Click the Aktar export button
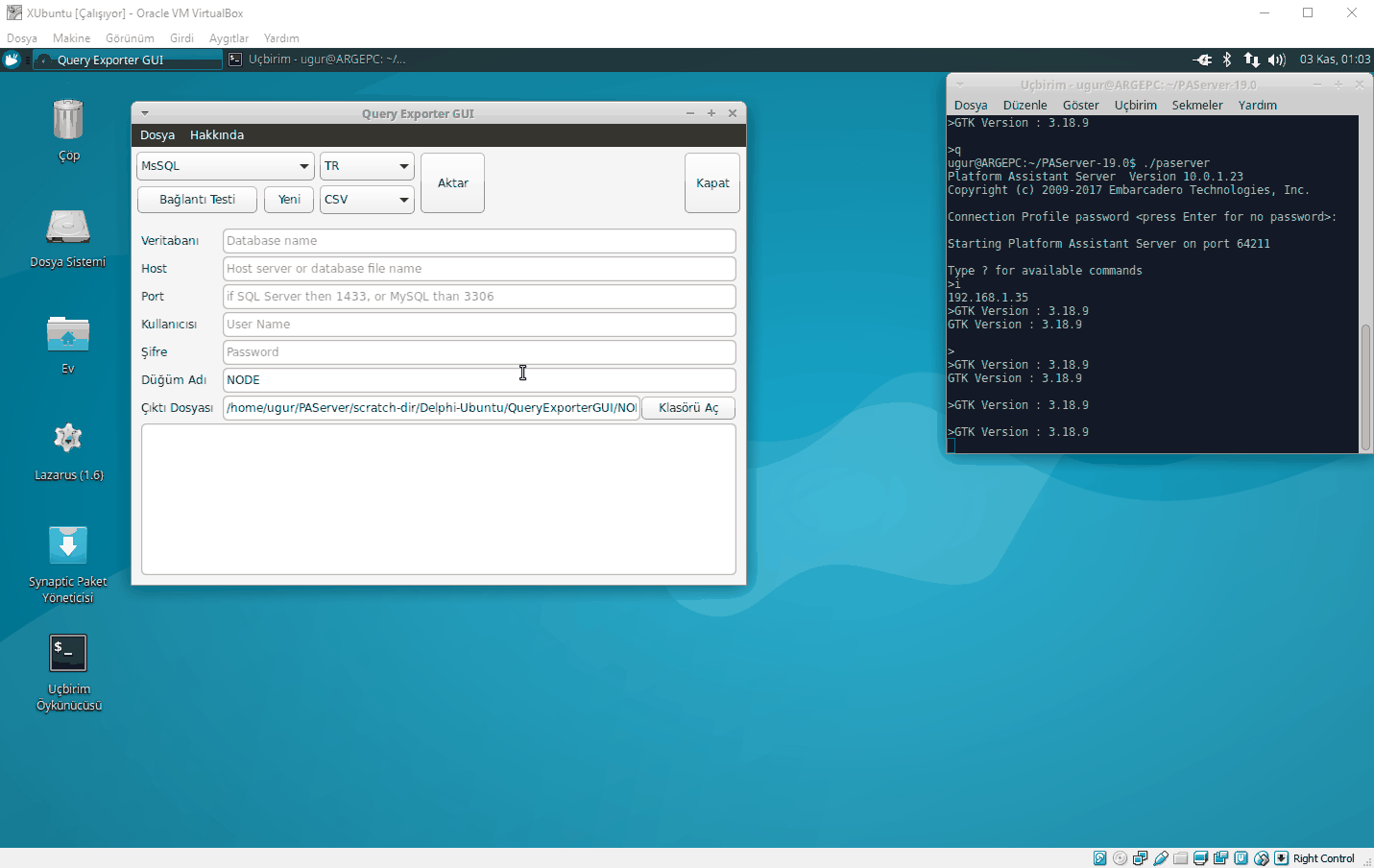The height and width of the screenshot is (868, 1374). point(452,182)
